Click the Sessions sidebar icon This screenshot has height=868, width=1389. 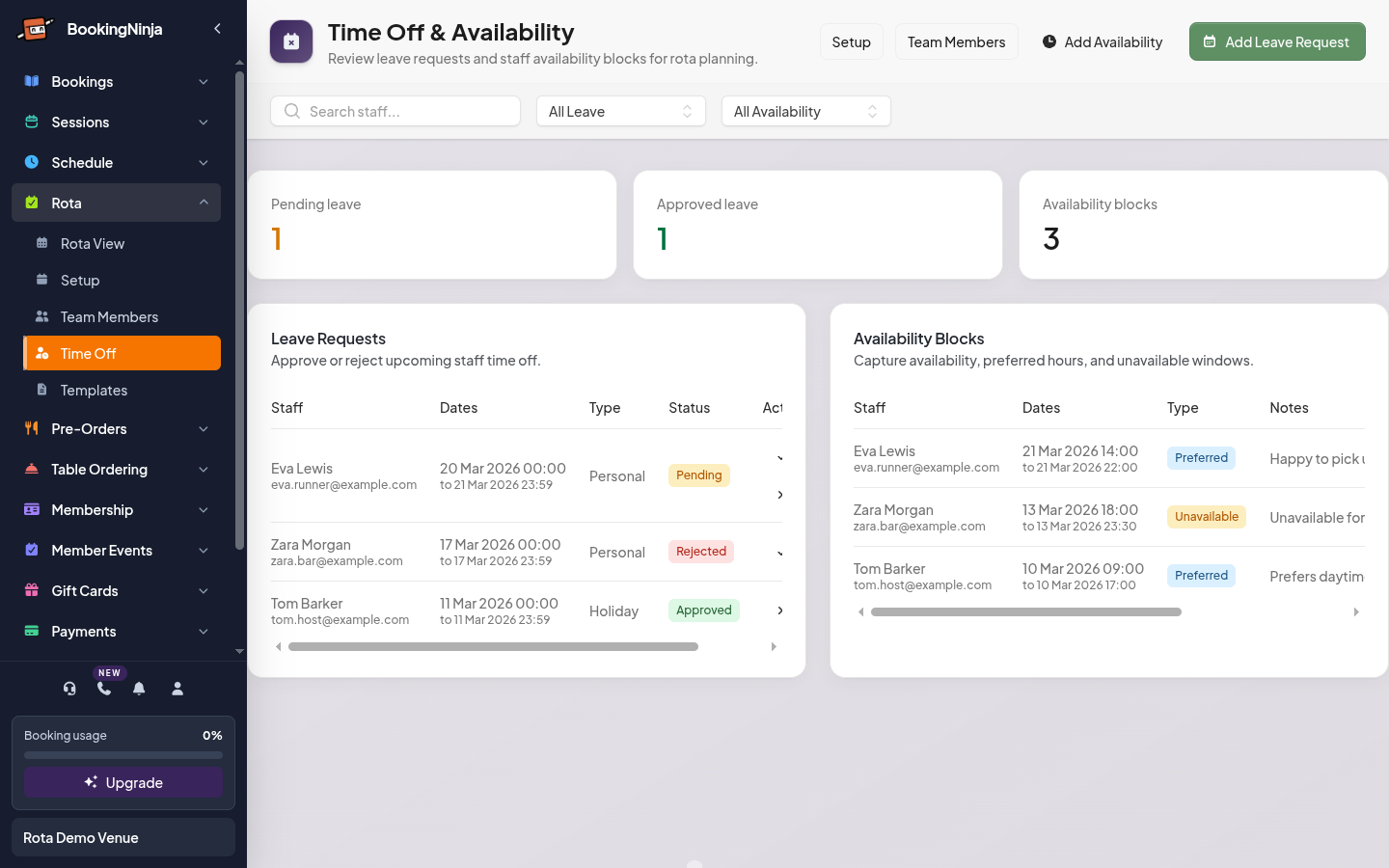(x=32, y=122)
